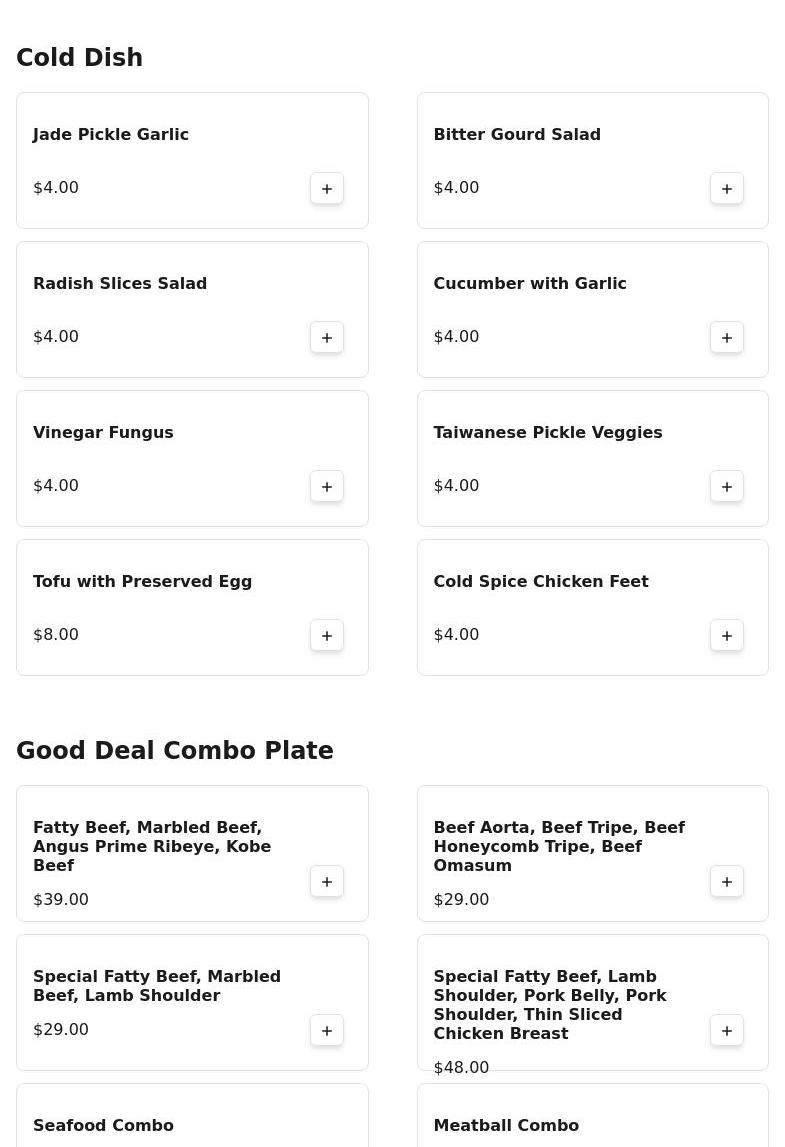Select the Meatball Combo item
The width and height of the screenshot is (785, 1147).
pos(506,1125)
